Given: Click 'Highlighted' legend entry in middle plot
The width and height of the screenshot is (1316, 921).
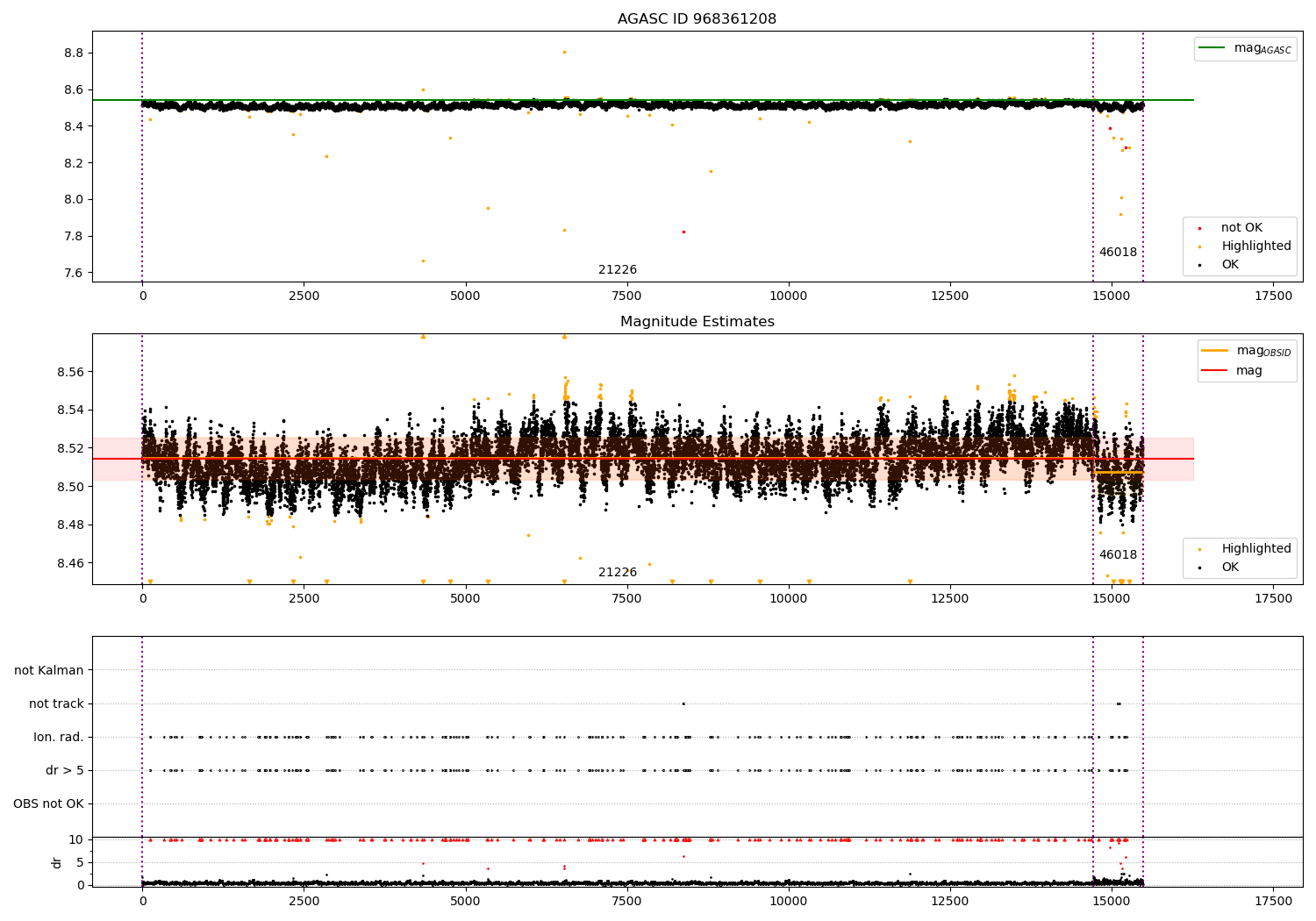Looking at the screenshot, I should (x=1244, y=548).
